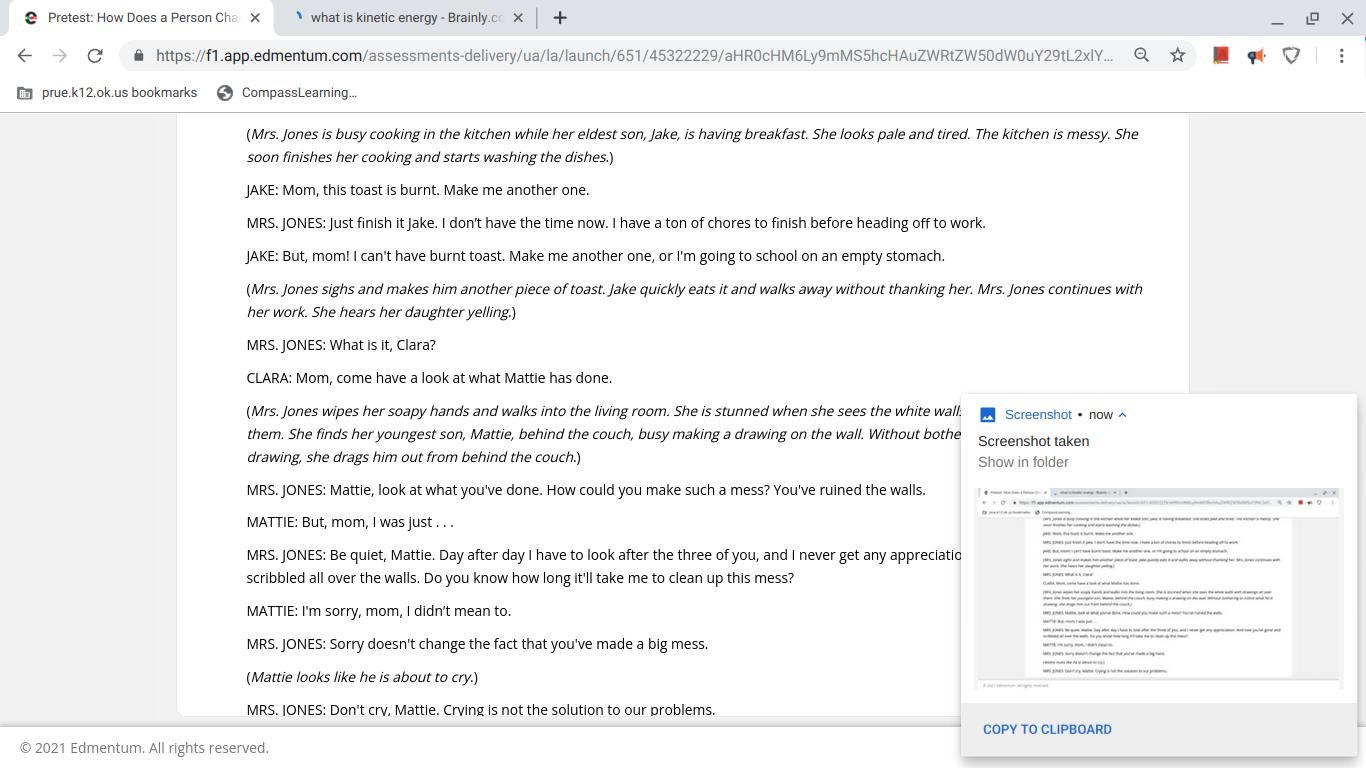Bookmark this page with the star icon
1366x768 pixels.
1178,56
